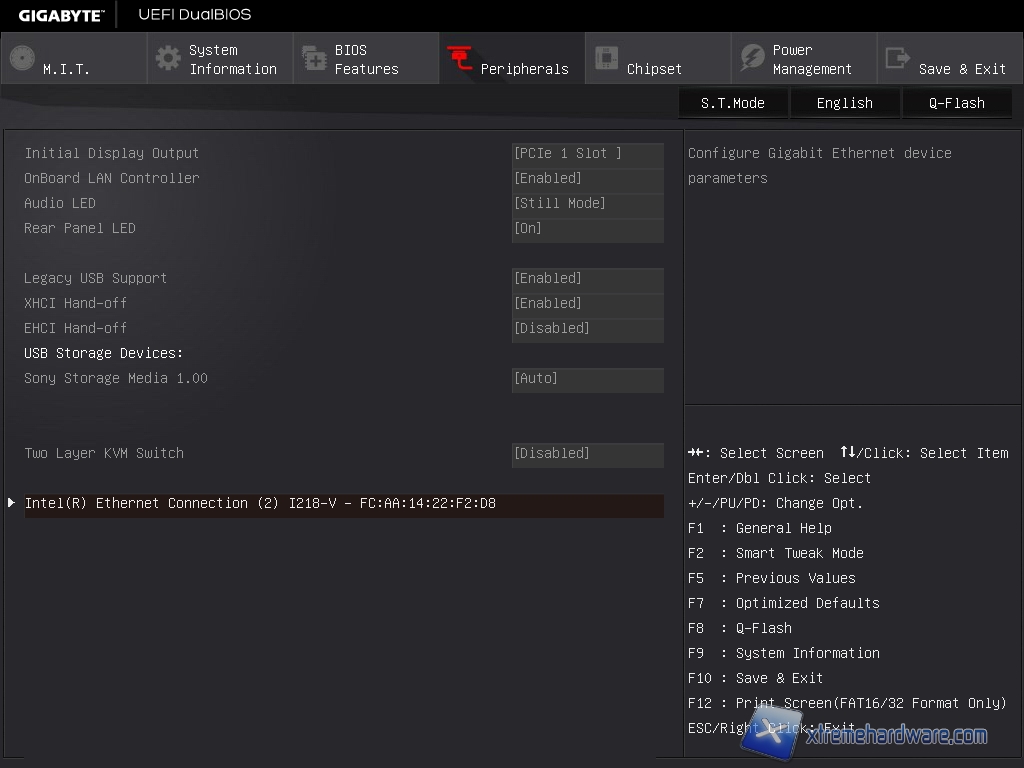Switch to the Chipset tab

[654, 69]
